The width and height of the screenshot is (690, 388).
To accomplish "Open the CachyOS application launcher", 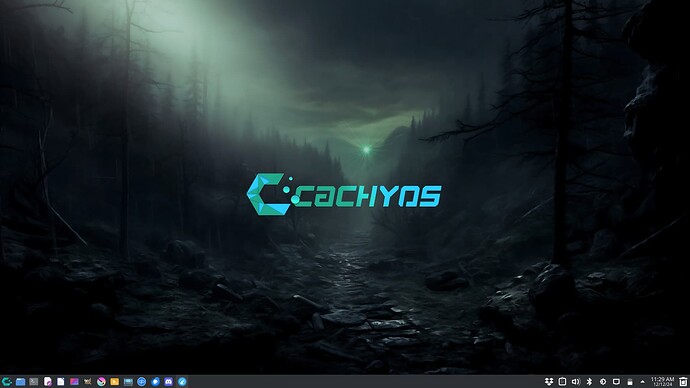I will 7,381.
